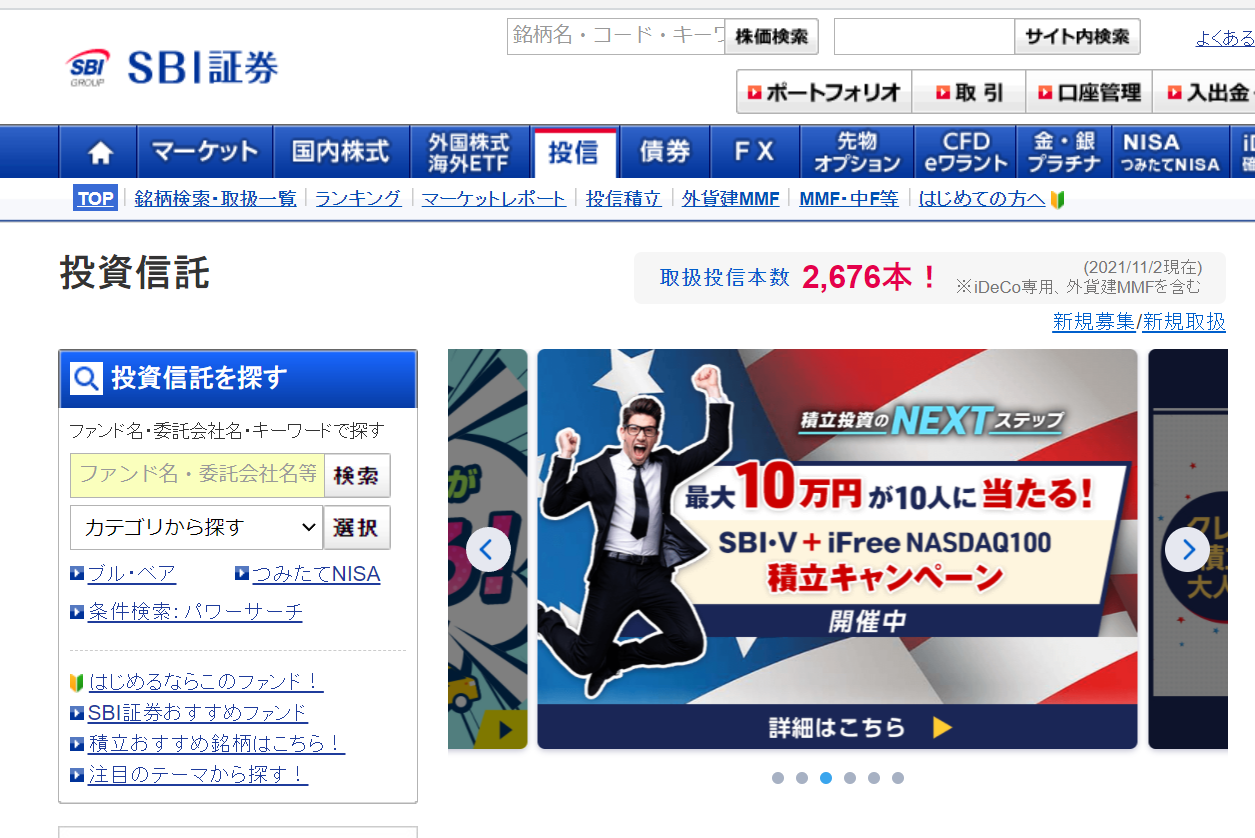
Task: Open the 国内株式 tab
Action: point(341,152)
